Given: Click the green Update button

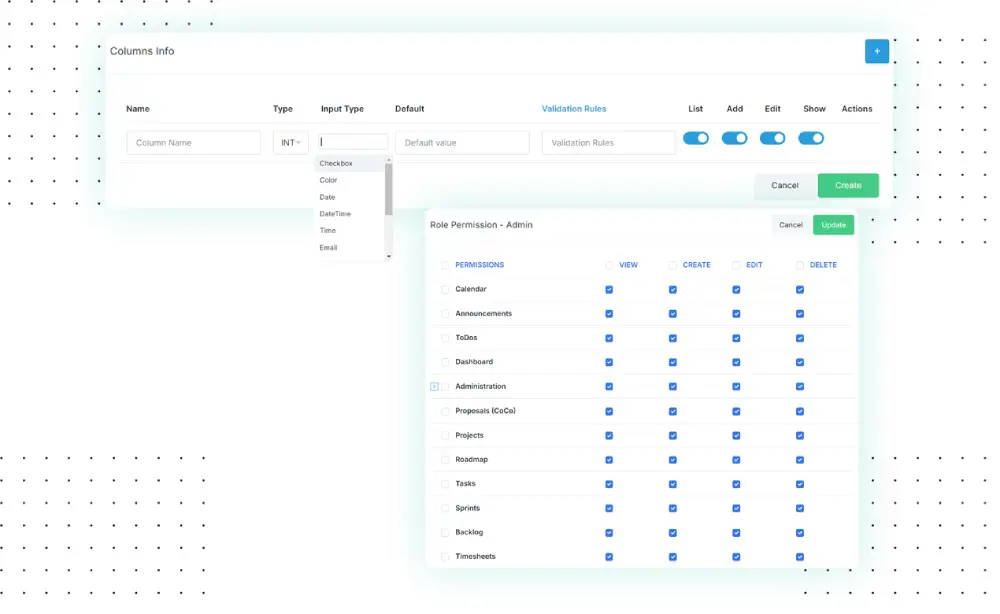Looking at the screenshot, I should tap(833, 225).
